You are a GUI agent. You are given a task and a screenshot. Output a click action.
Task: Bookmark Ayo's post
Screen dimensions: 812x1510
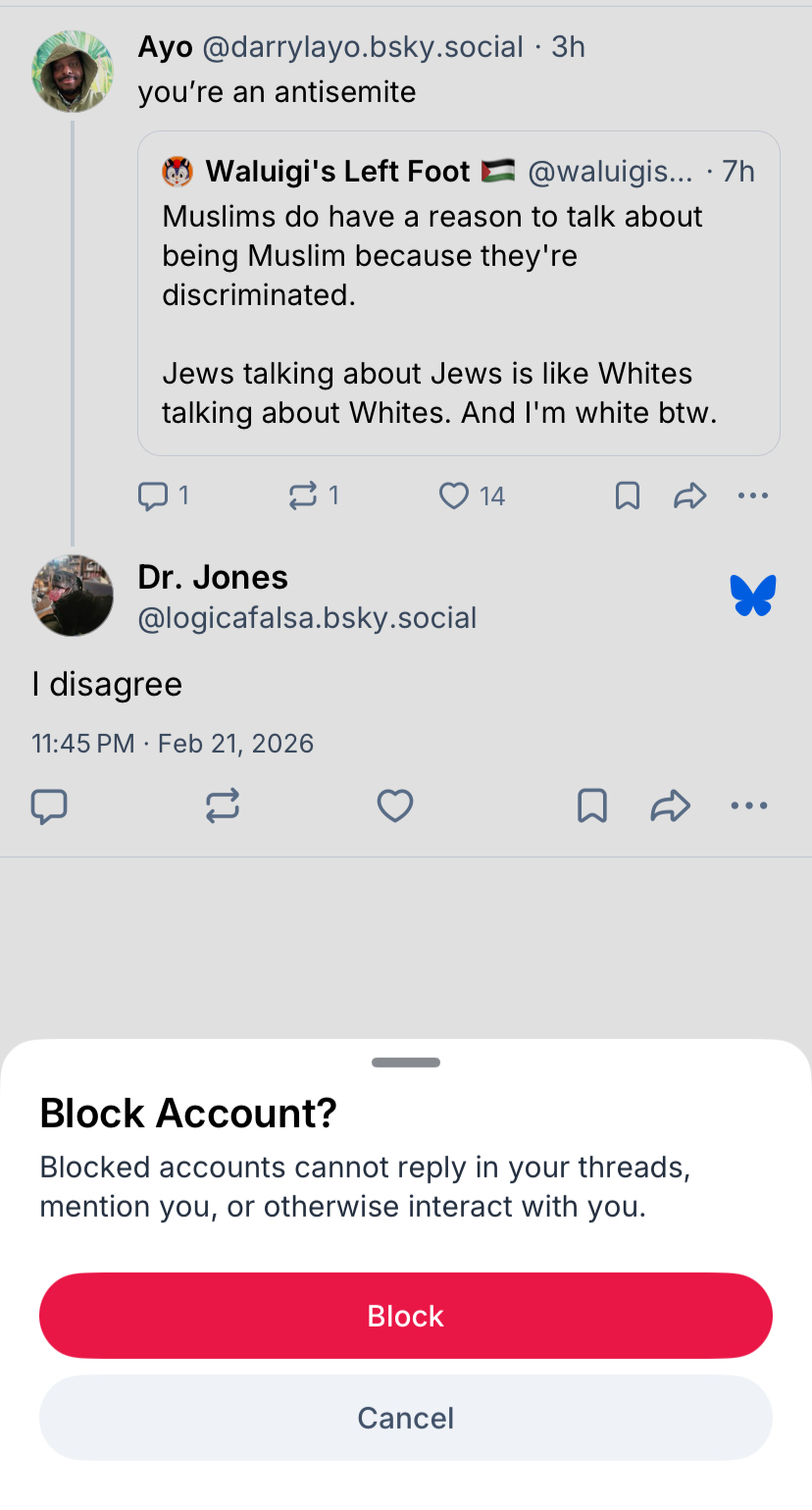628,496
